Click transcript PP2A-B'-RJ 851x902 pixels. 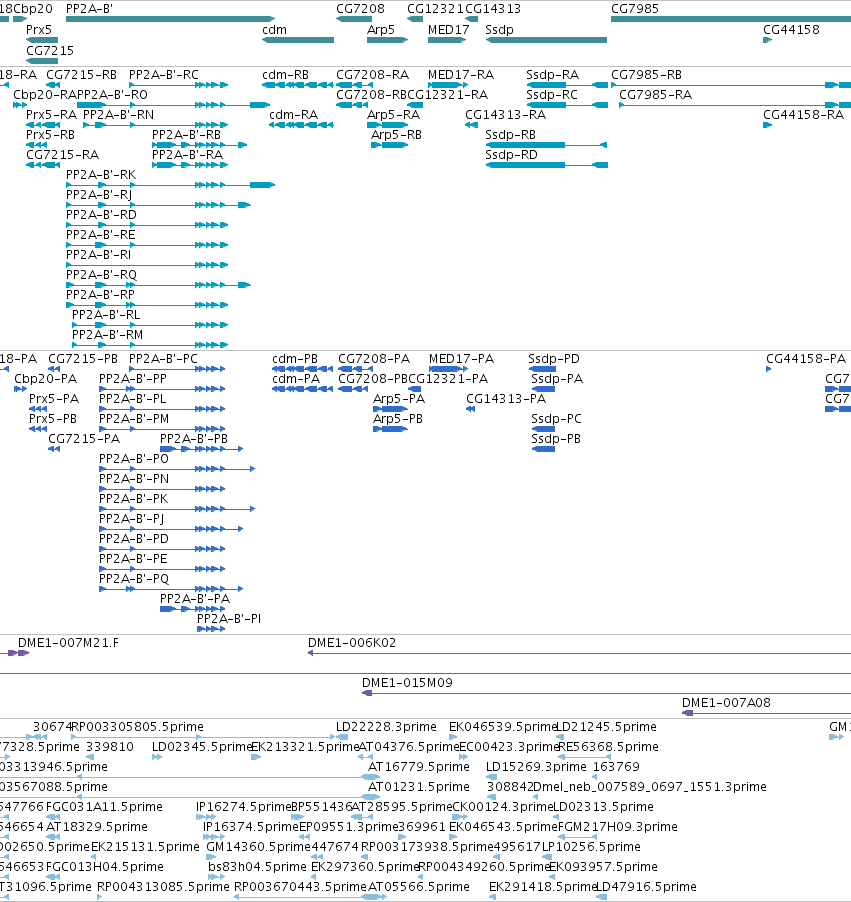(x=158, y=205)
